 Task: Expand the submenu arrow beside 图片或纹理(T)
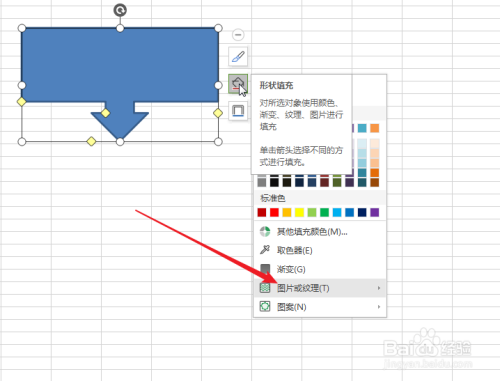tap(379, 288)
